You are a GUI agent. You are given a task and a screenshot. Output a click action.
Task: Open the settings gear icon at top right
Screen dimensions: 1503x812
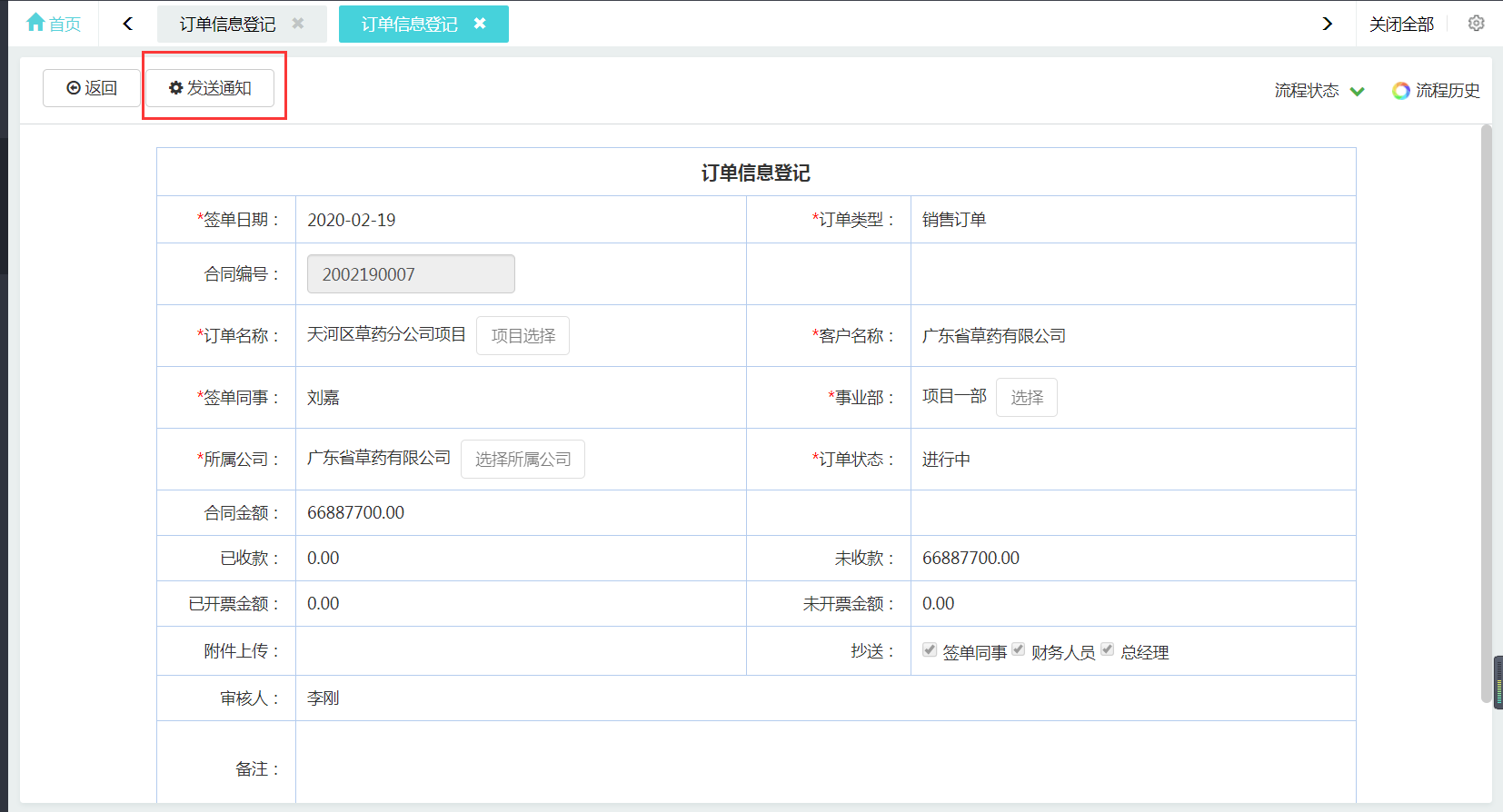[1477, 24]
